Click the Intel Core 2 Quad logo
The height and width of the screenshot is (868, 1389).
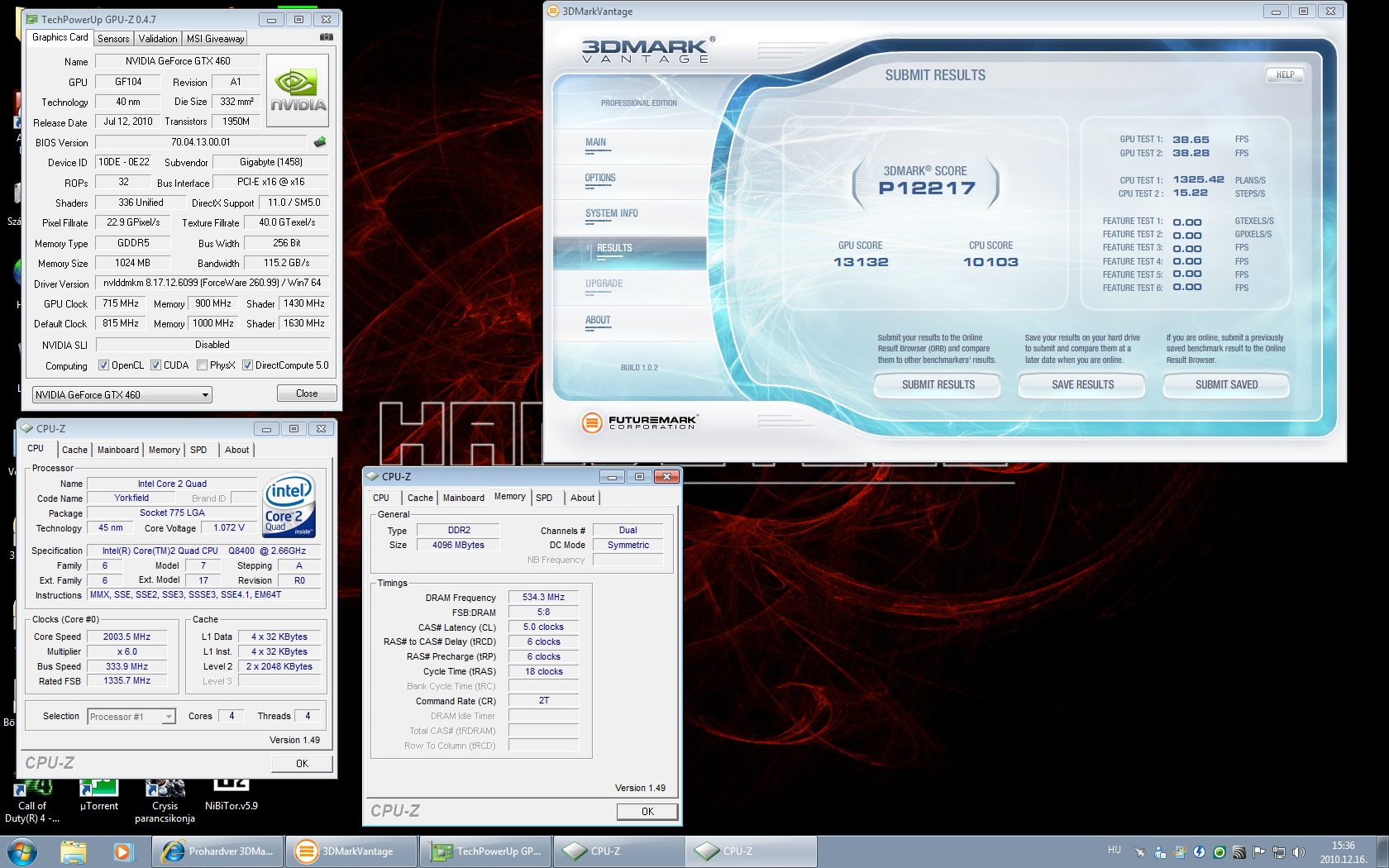(289, 506)
